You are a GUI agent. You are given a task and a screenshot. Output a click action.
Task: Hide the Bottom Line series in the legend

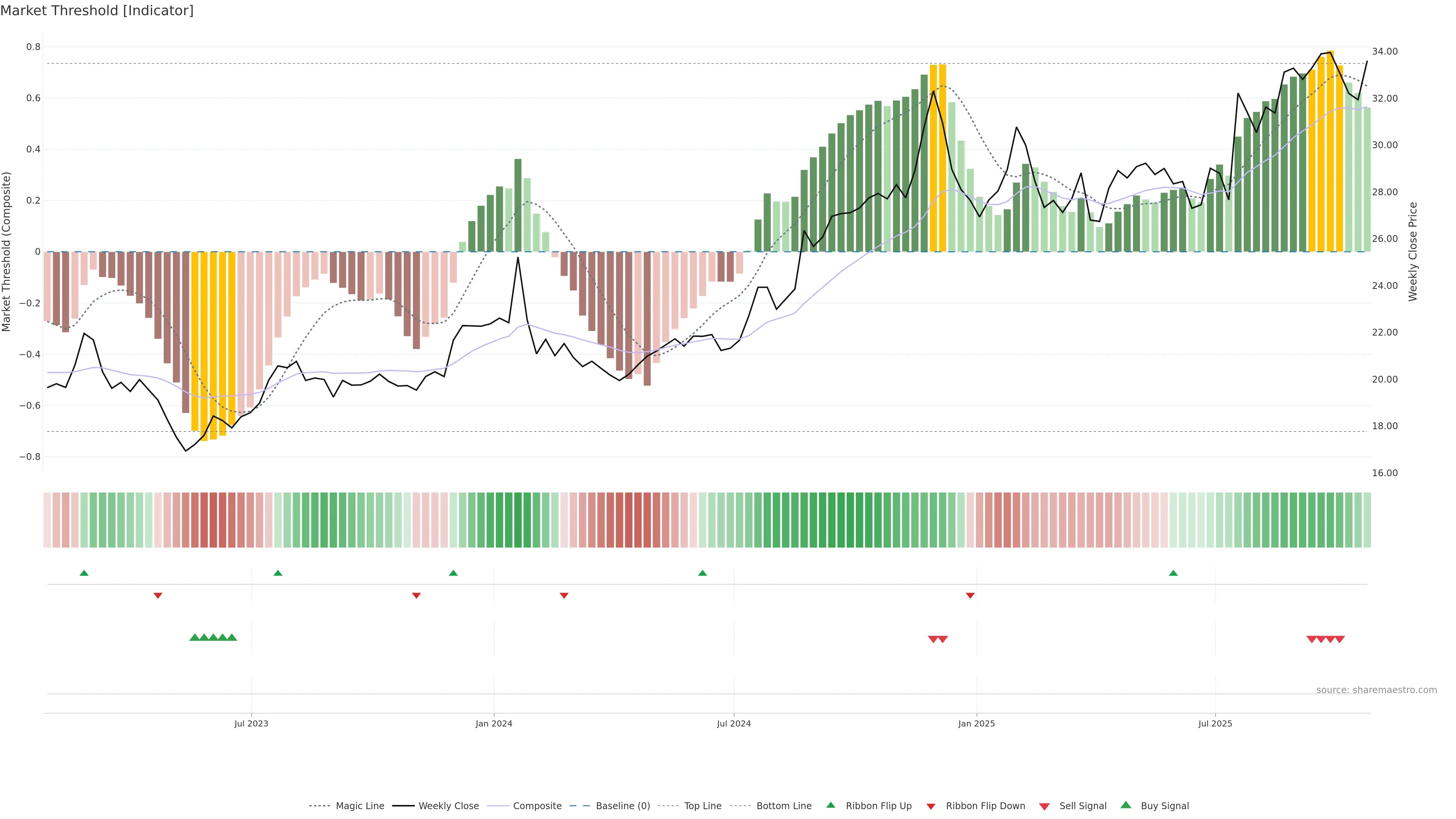(783, 806)
